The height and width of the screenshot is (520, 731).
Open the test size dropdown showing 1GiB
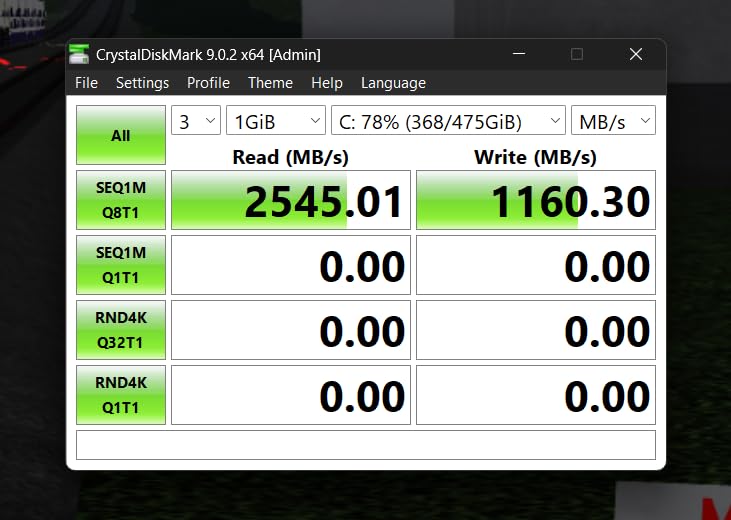(276, 120)
